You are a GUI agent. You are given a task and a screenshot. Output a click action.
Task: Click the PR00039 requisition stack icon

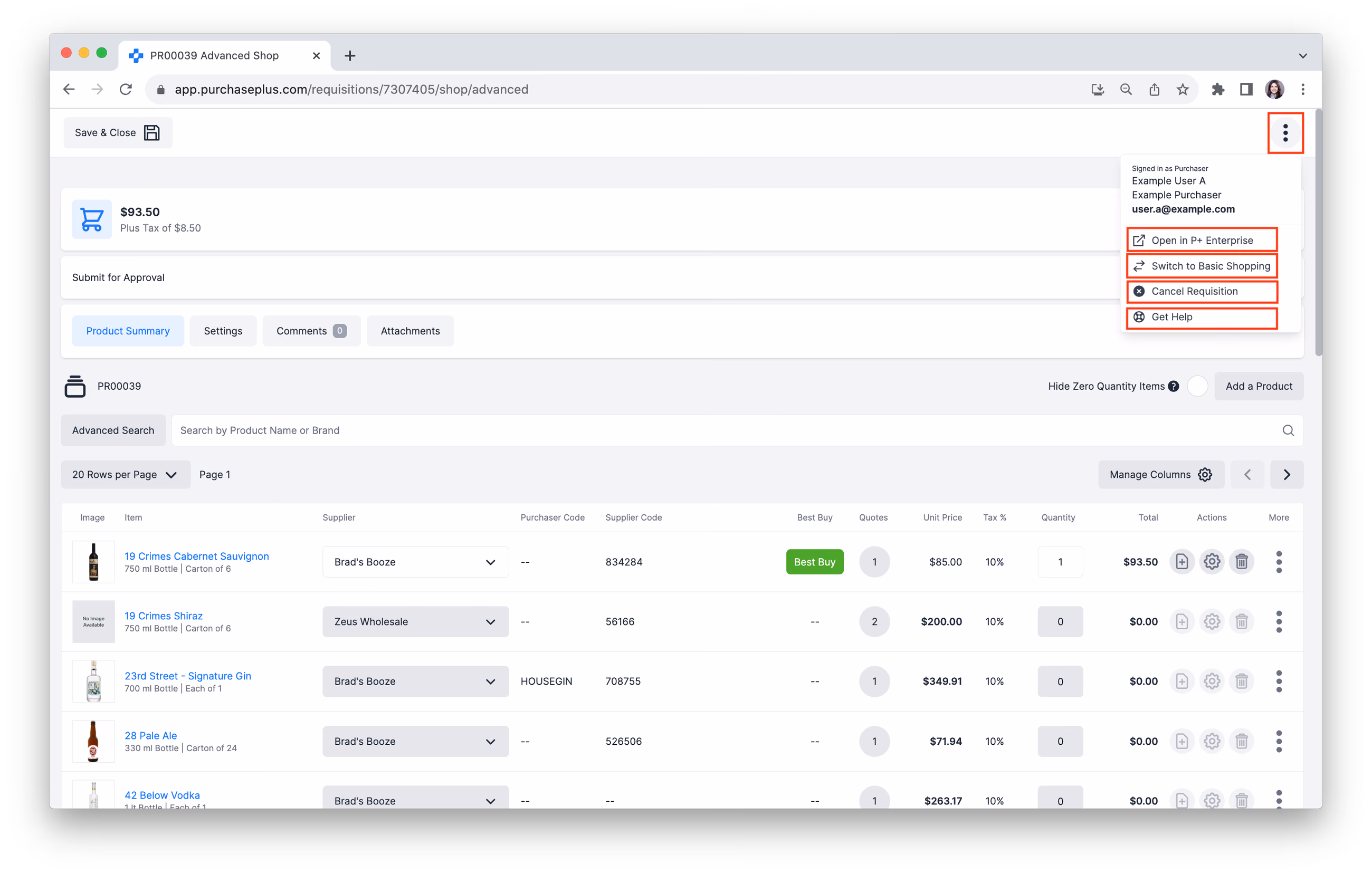[x=74, y=386]
